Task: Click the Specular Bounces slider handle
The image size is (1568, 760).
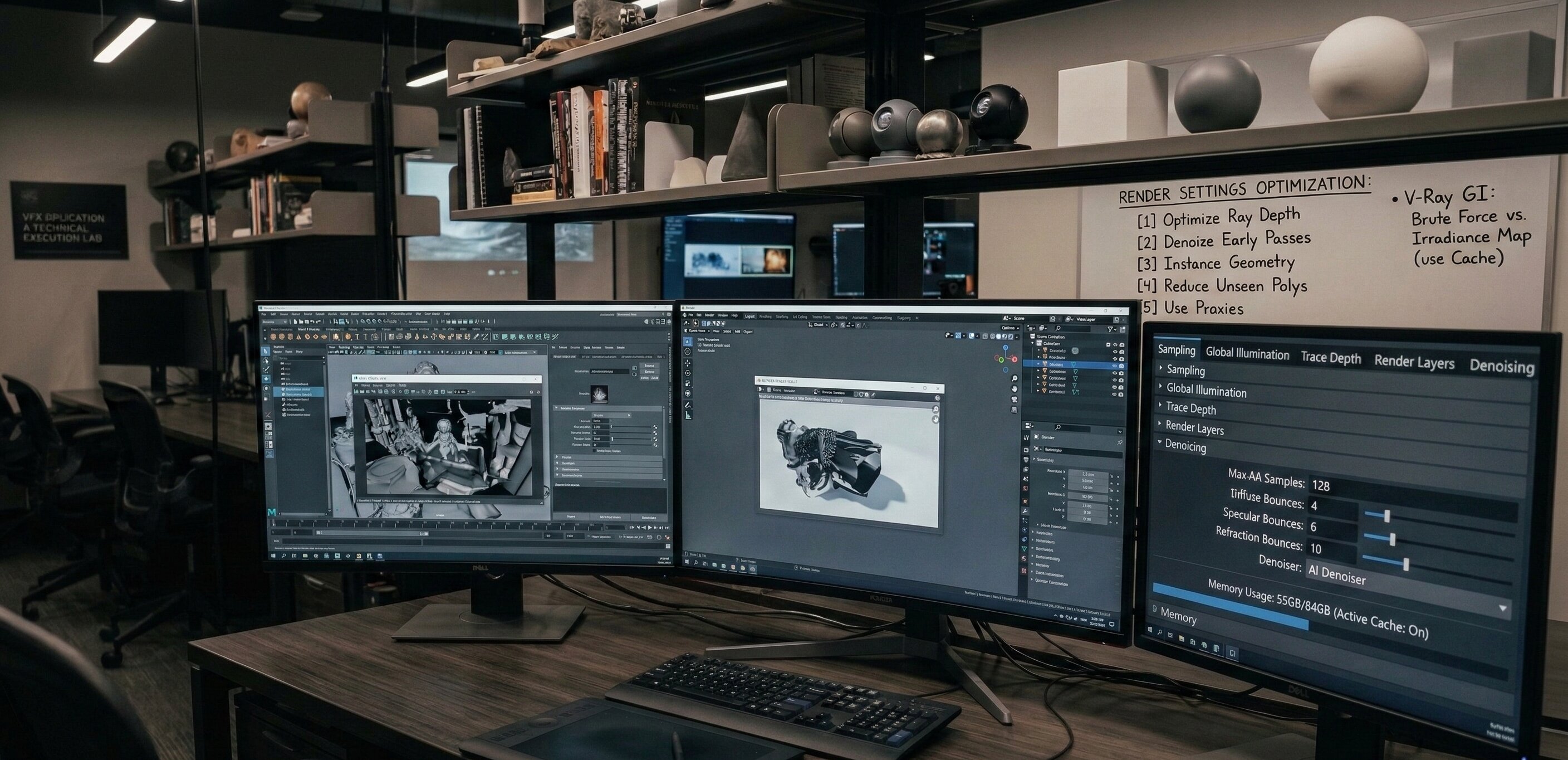Action: coord(1392,539)
